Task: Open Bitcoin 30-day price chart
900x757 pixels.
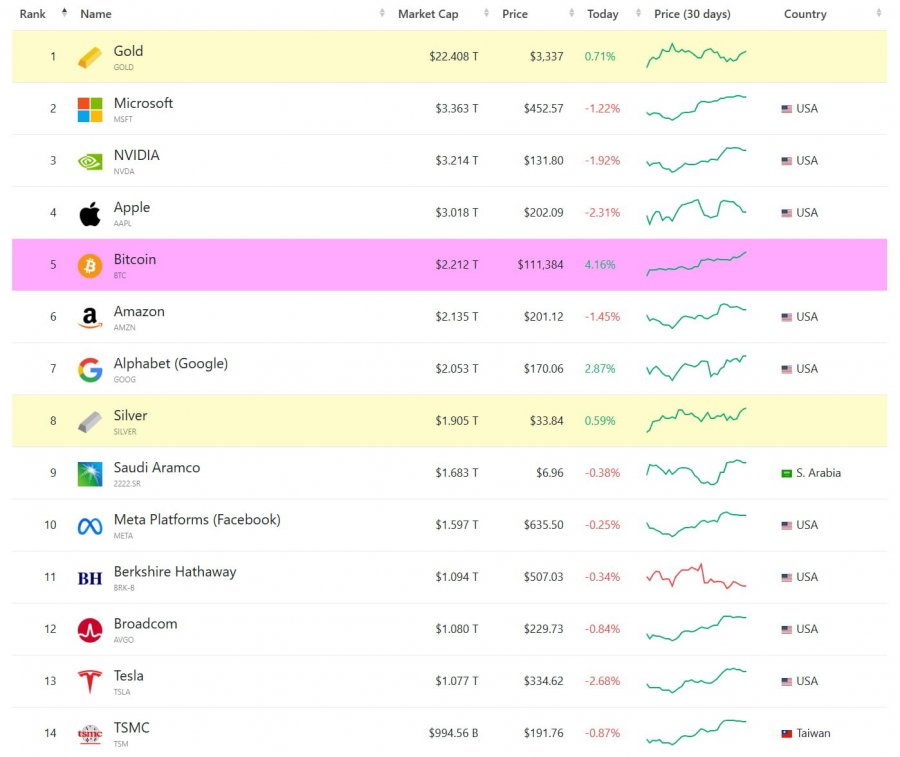Action: (x=696, y=264)
